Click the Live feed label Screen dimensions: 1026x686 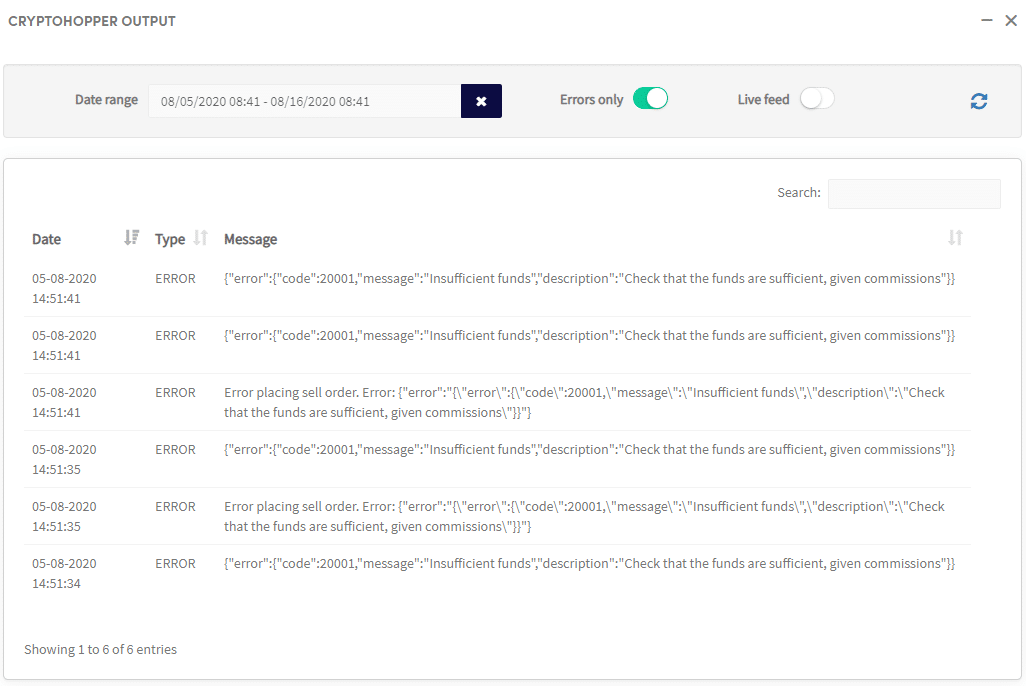click(764, 99)
